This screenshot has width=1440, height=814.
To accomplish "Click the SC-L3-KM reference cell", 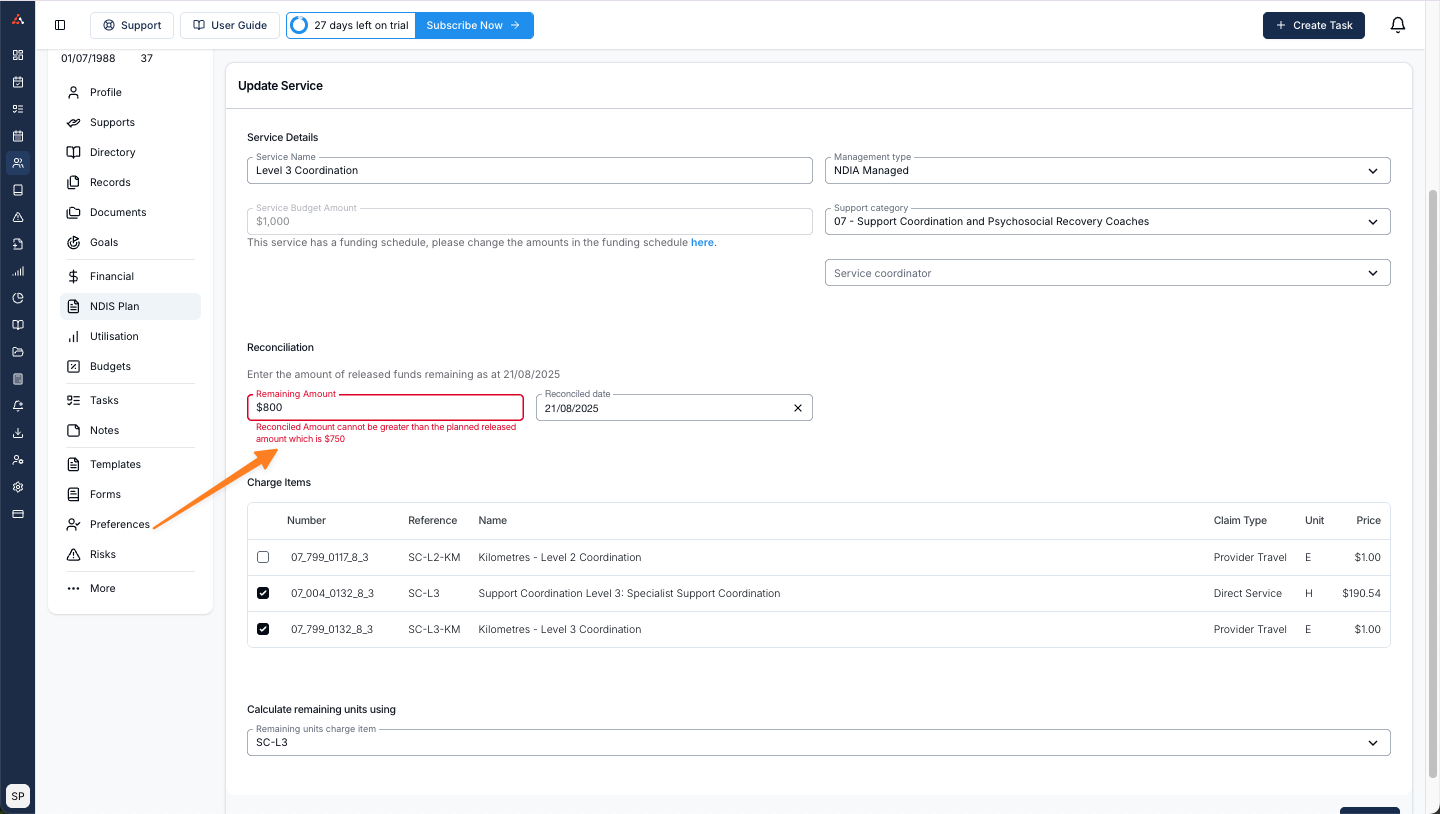I will (434, 629).
